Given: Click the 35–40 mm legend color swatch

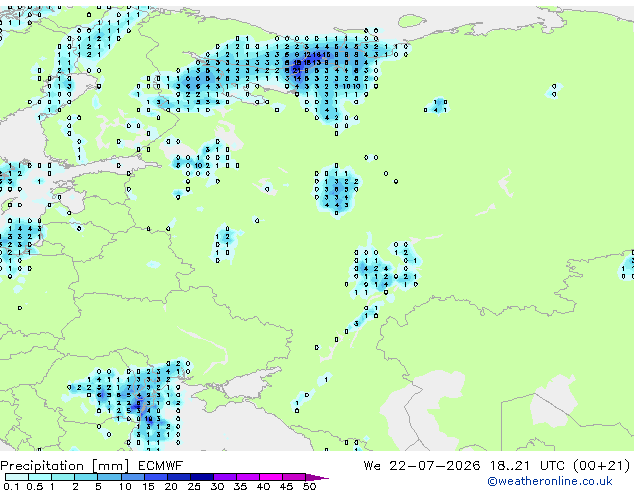Looking at the screenshot, I should 247,477.
